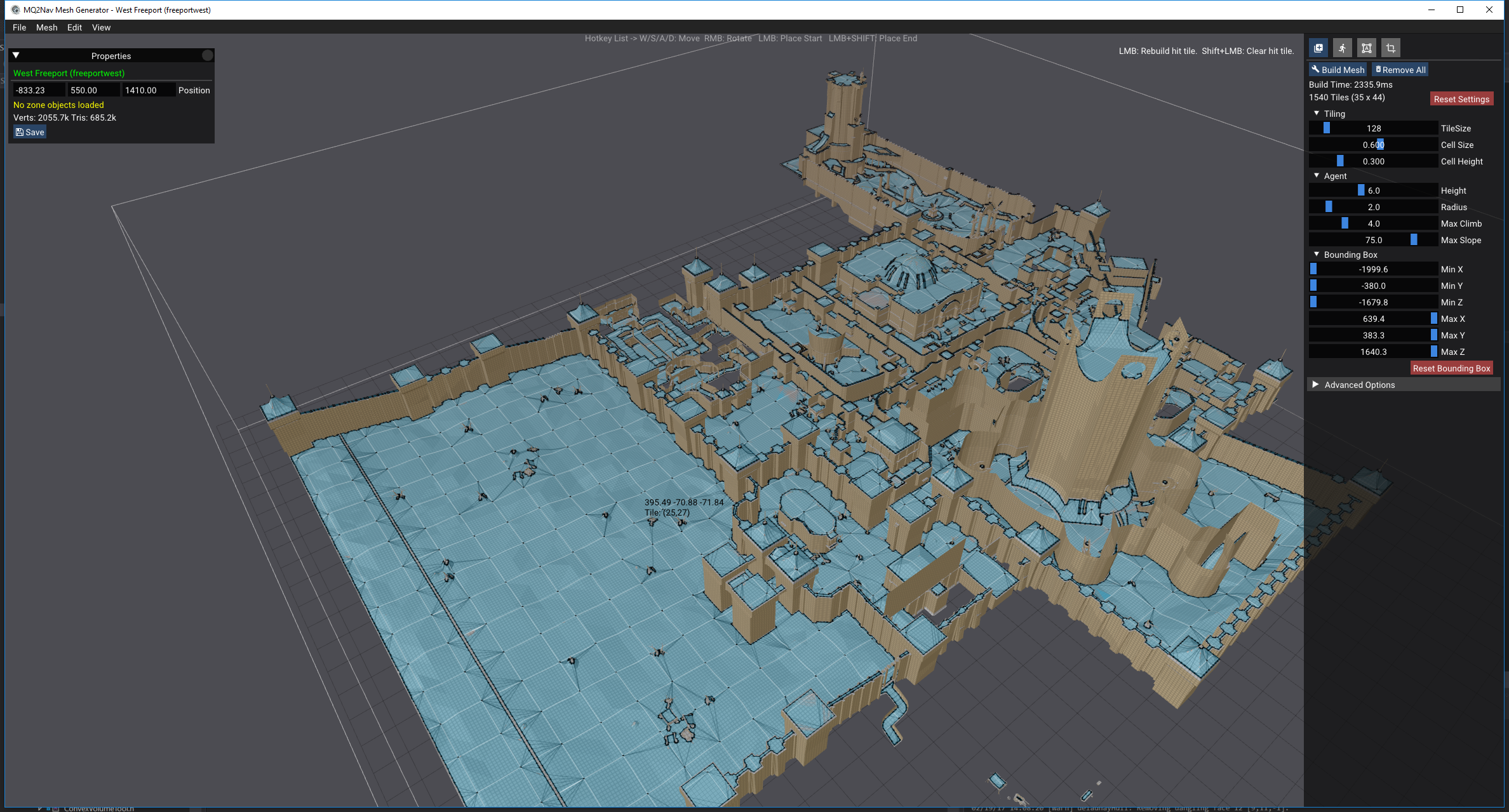Click the '1540 Tiles (35 x 44)' text

[1347, 97]
